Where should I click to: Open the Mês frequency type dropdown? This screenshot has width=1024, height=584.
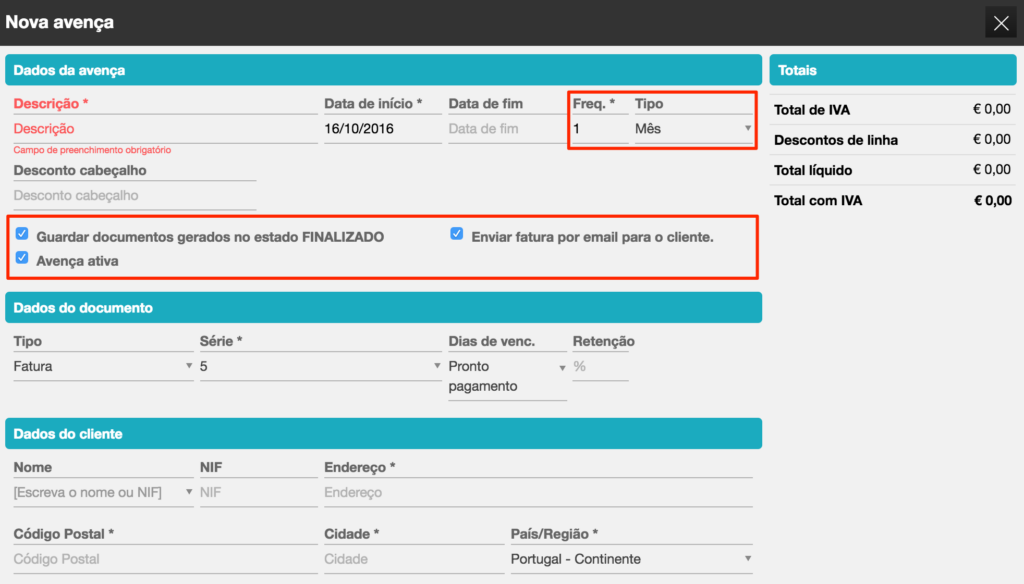(x=693, y=129)
